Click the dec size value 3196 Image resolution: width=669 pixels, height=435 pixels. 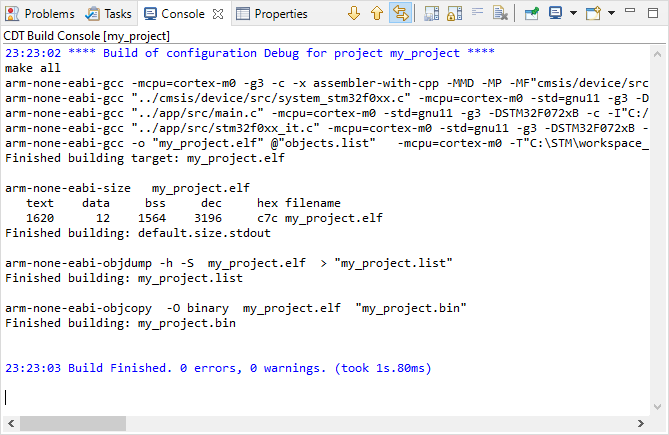pyautogui.click(x=208, y=218)
